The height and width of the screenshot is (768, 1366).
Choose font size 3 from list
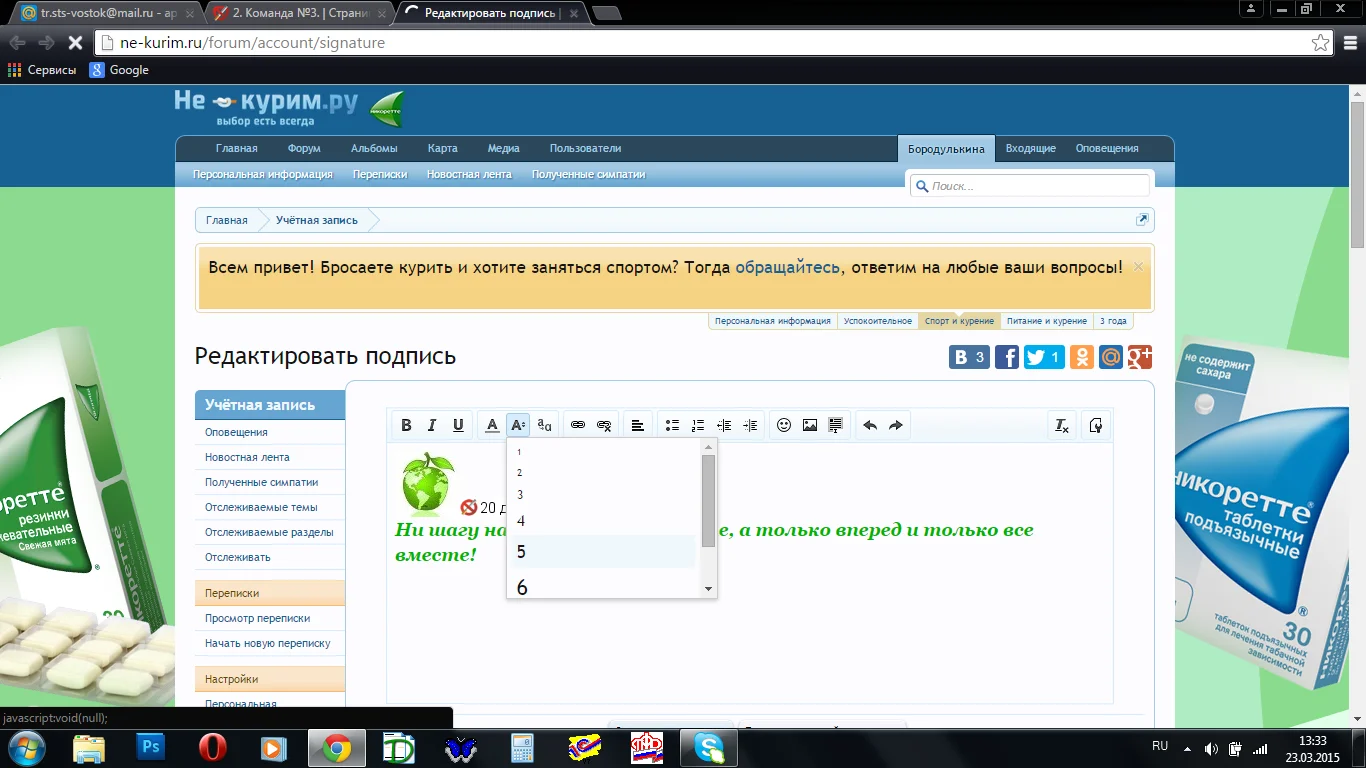click(x=603, y=494)
